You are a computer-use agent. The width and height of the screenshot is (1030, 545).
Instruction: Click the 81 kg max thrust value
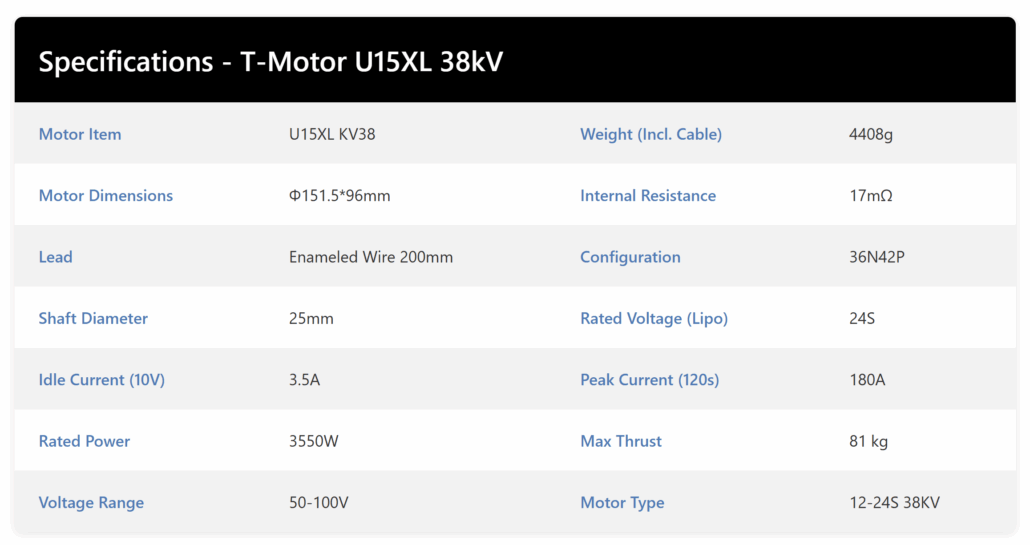click(x=868, y=441)
